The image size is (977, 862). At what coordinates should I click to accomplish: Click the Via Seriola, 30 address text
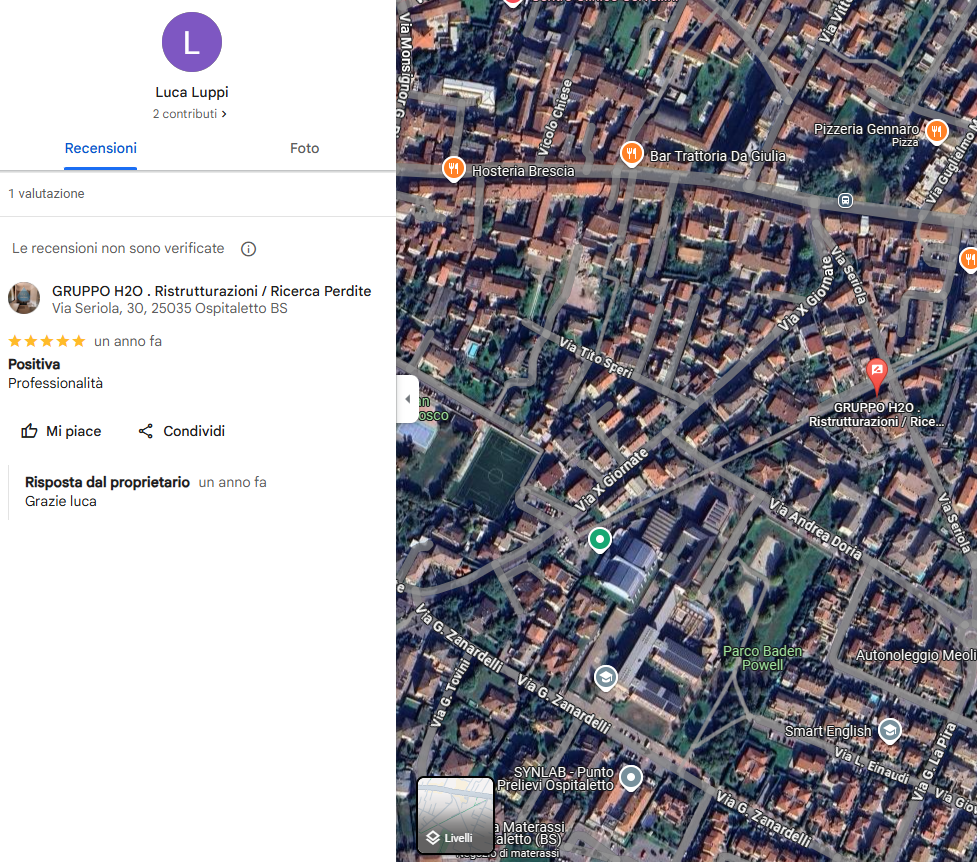(x=169, y=309)
